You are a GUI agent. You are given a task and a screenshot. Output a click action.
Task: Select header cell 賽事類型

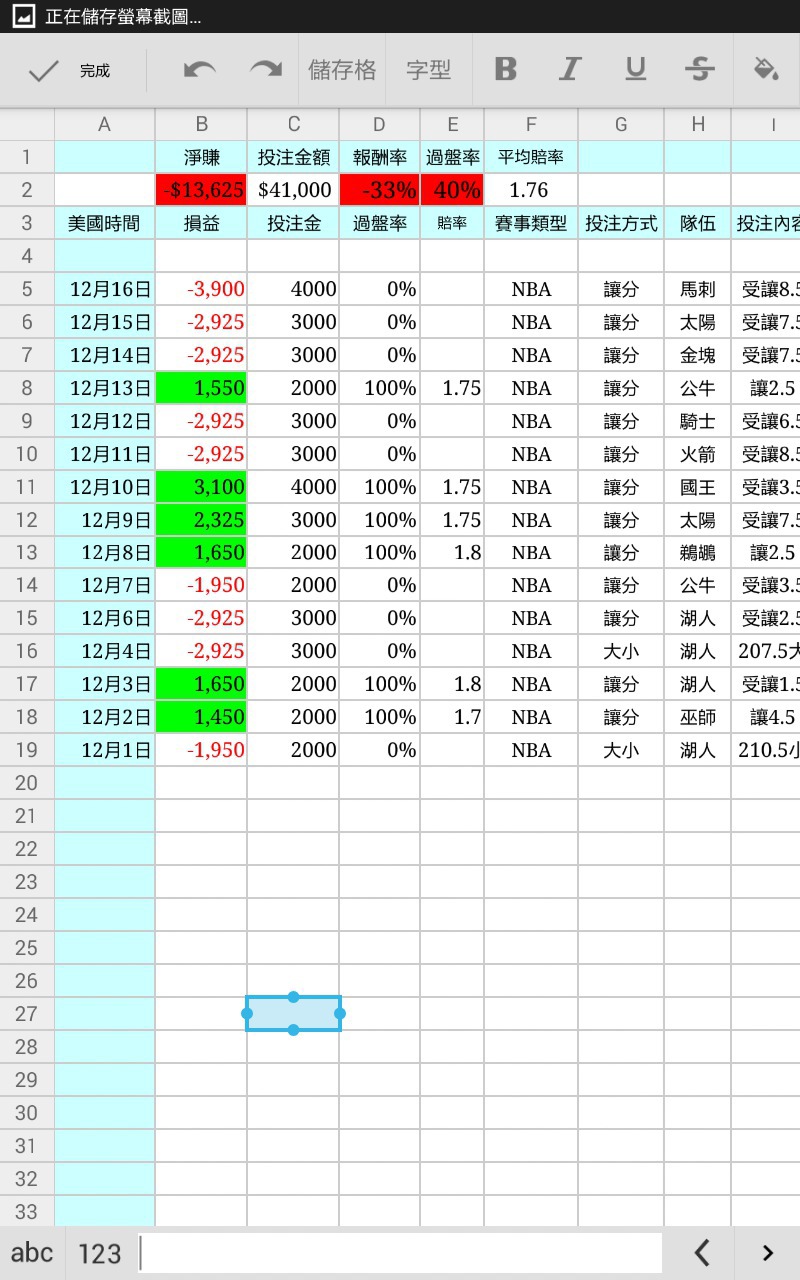[531, 223]
